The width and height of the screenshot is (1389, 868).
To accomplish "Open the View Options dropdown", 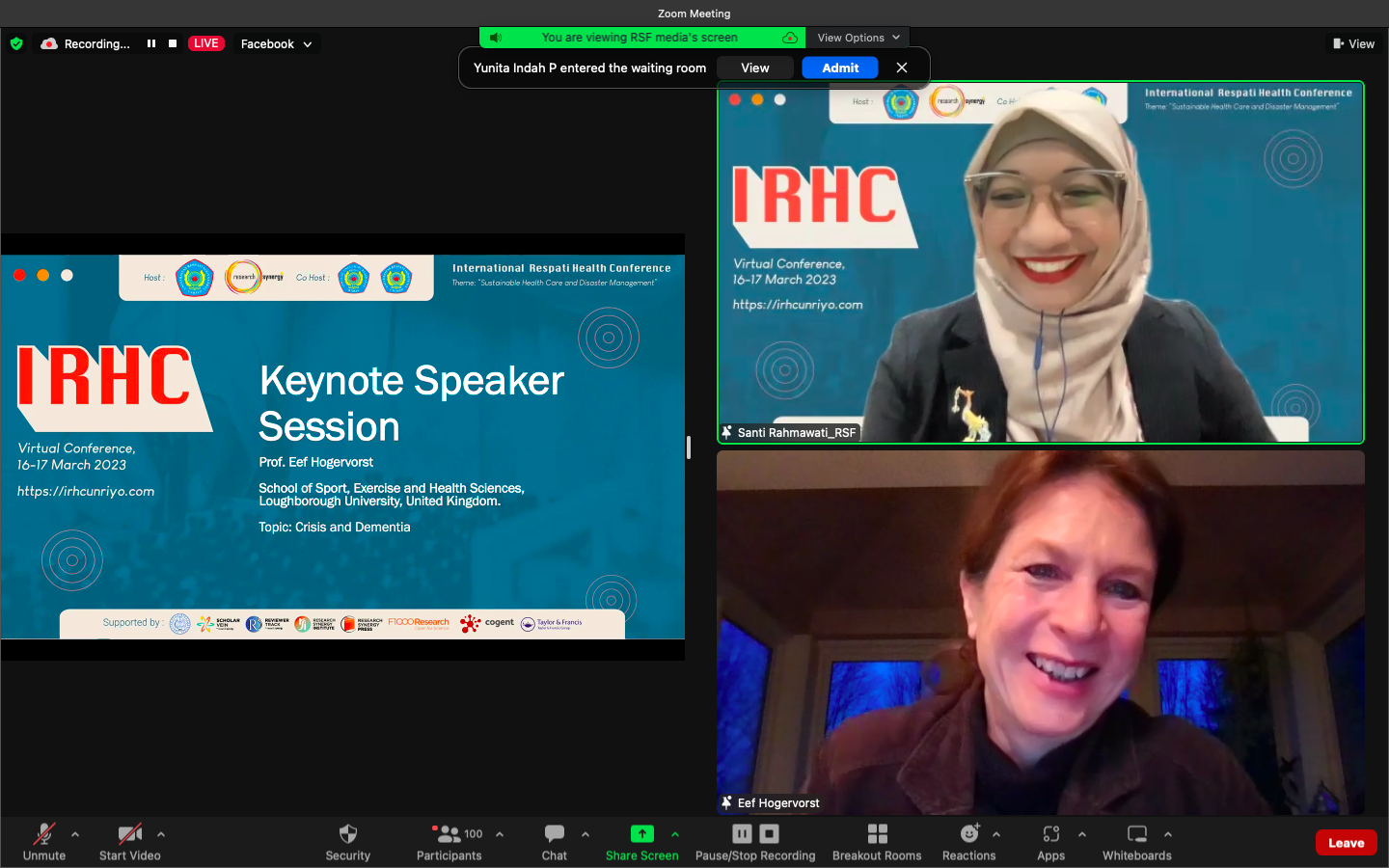I will [x=858, y=38].
